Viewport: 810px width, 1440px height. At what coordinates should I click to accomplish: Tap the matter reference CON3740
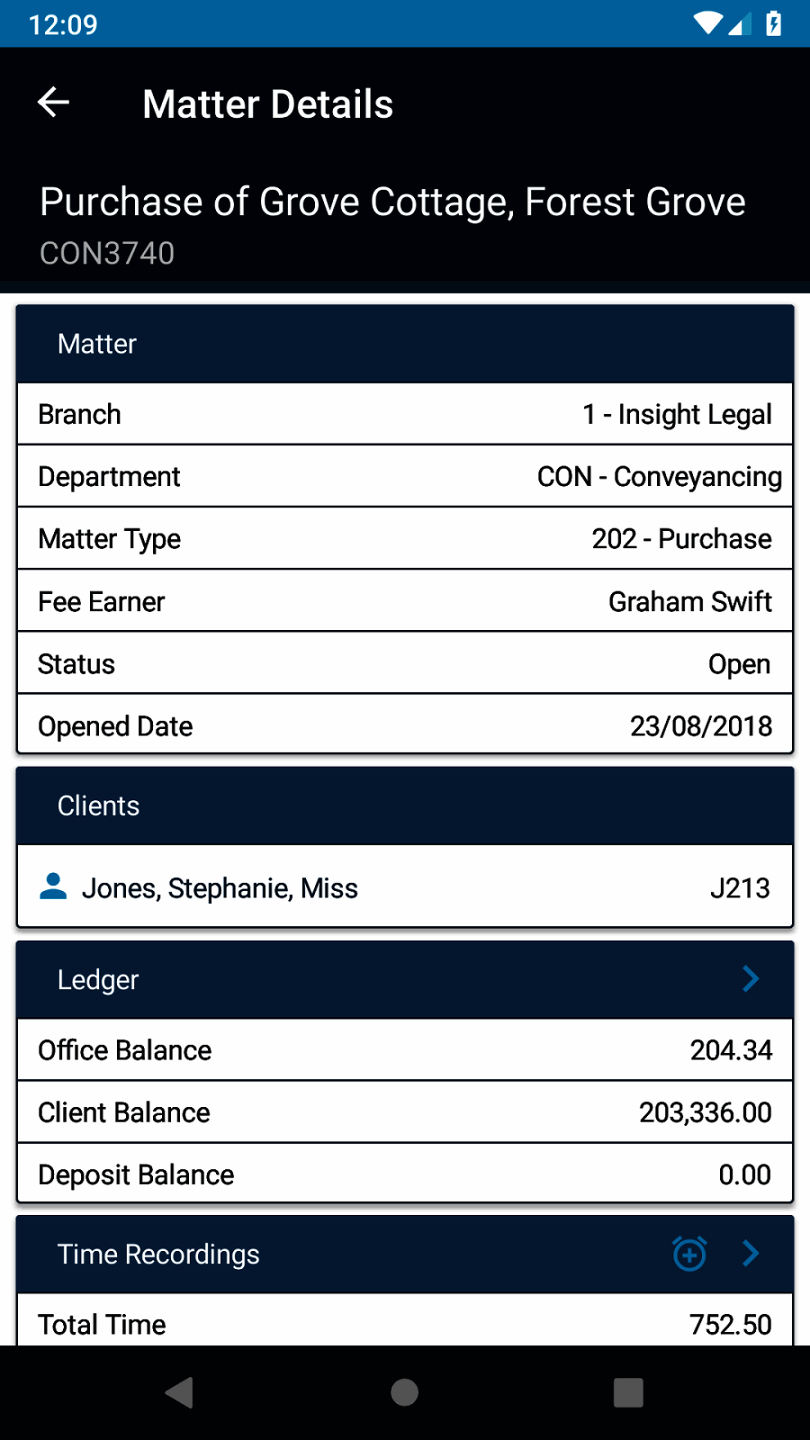(107, 253)
